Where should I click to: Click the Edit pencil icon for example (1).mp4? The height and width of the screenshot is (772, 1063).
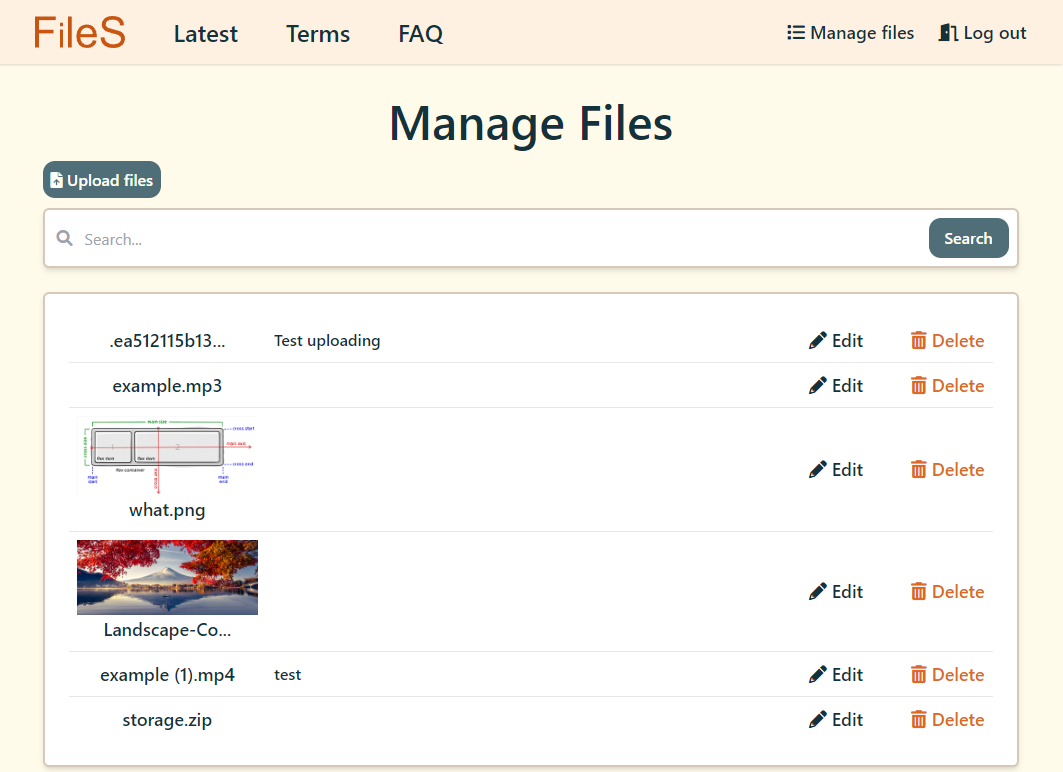pos(817,674)
